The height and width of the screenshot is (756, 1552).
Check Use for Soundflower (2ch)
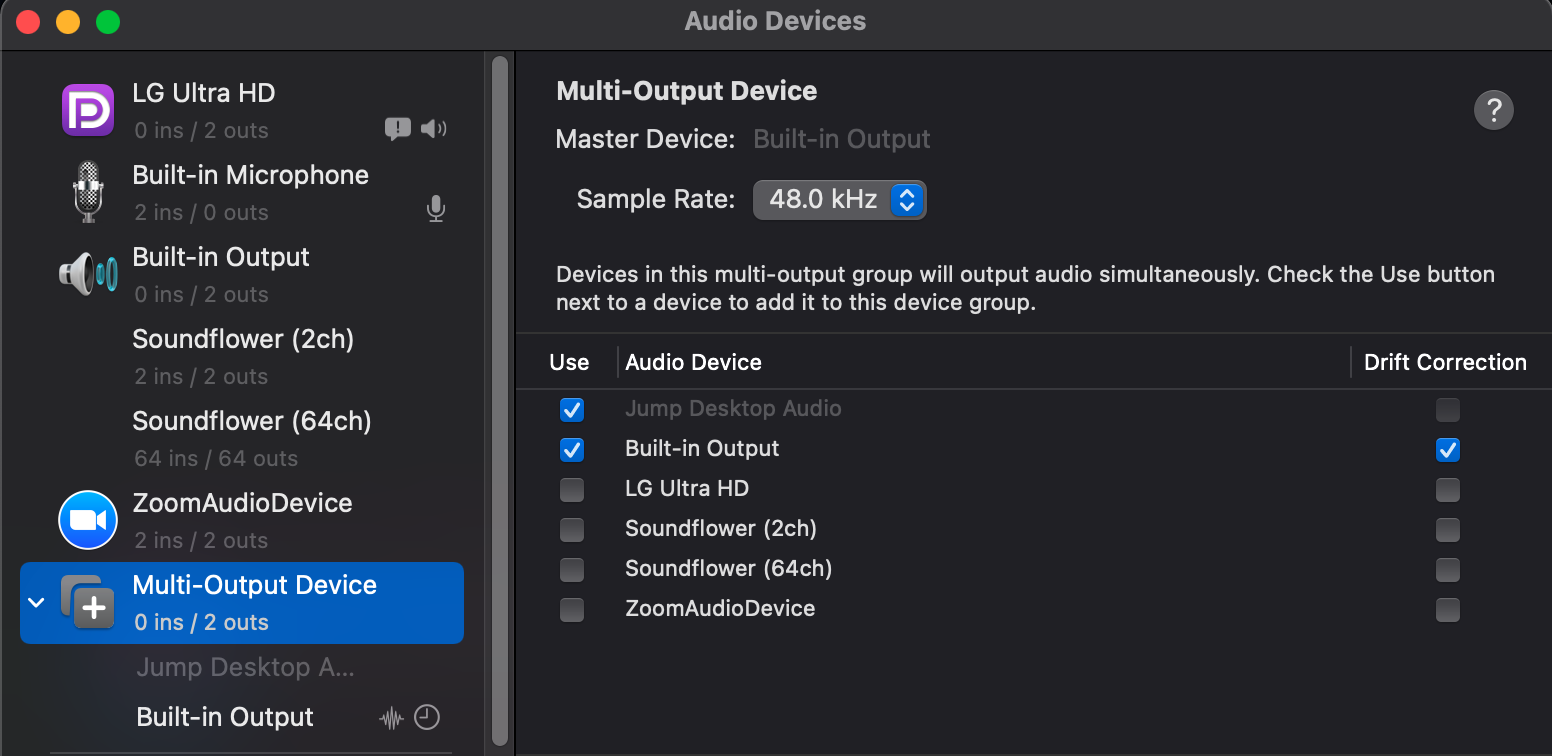coord(572,530)
